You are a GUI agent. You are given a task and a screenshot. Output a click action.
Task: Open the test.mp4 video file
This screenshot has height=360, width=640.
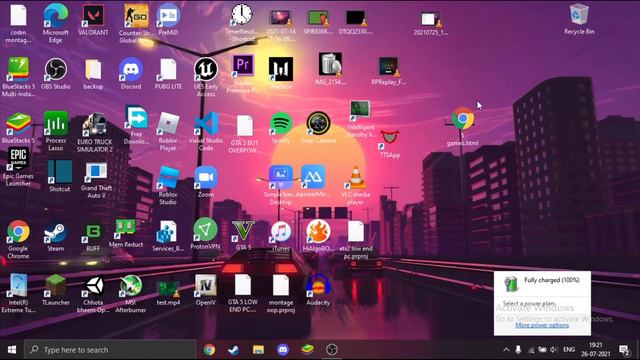coord(168,287)
